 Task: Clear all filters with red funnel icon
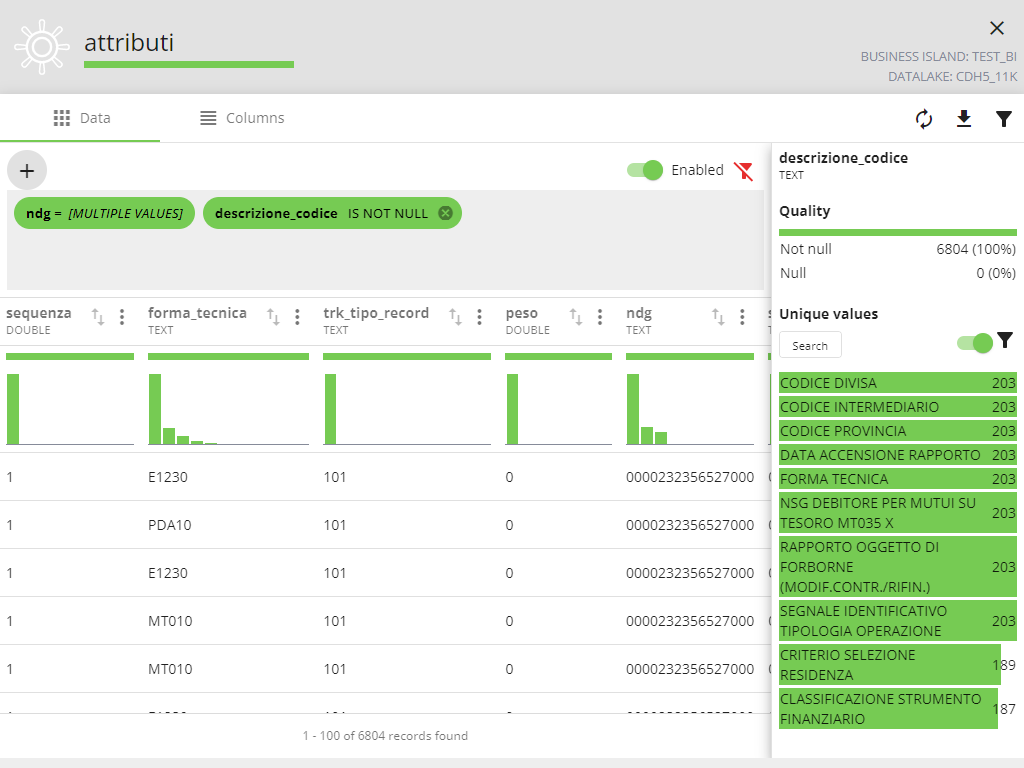743,170
